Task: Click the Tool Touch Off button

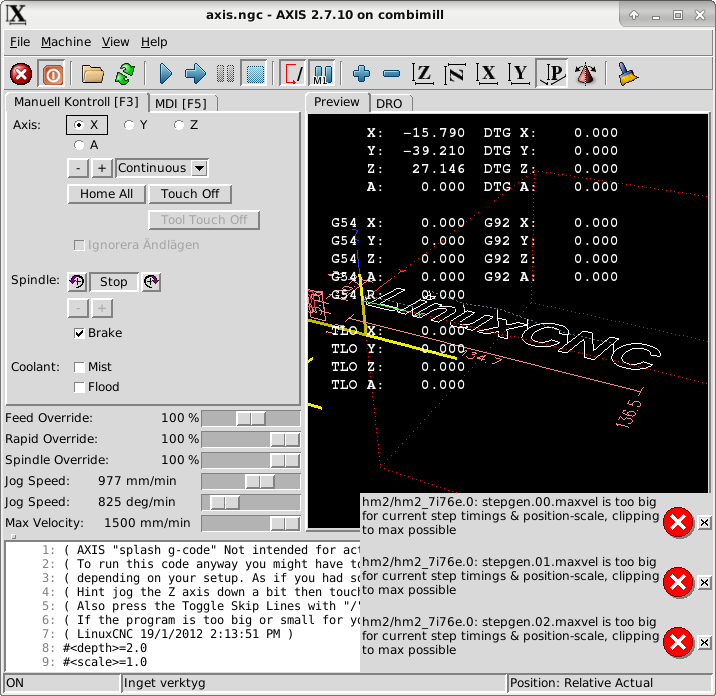Action: [204, 220]
